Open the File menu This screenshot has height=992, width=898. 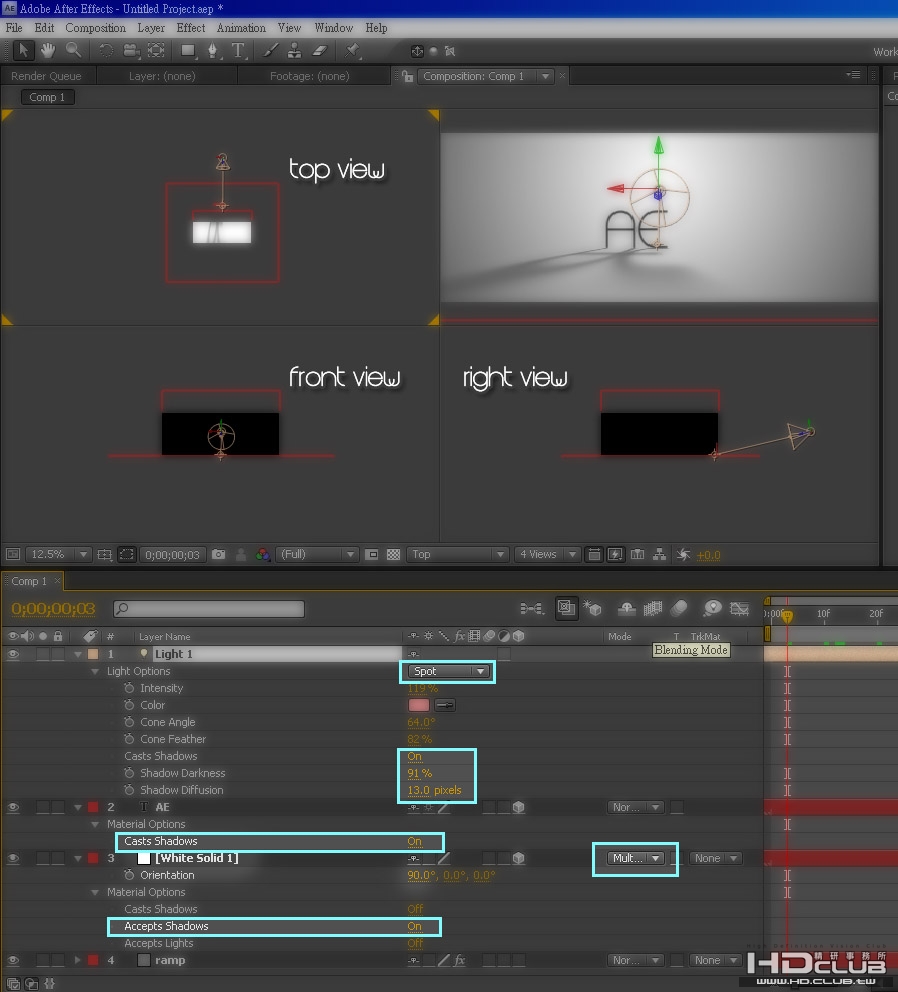tap(14, 28)
